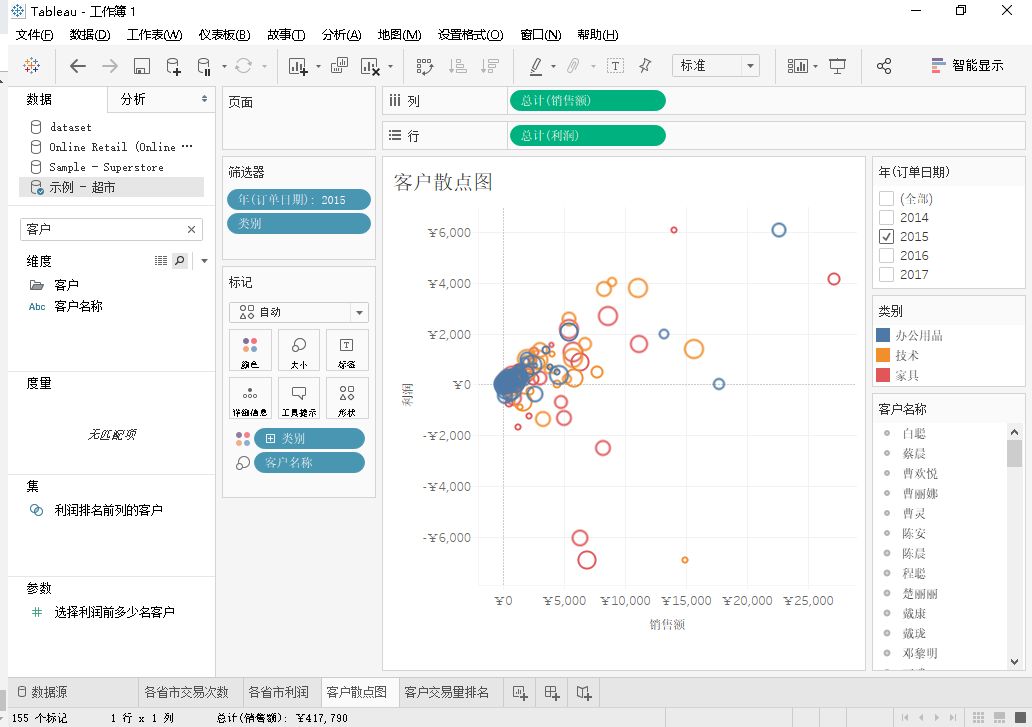Click the pause auto updates data icon

coord(204,66)
